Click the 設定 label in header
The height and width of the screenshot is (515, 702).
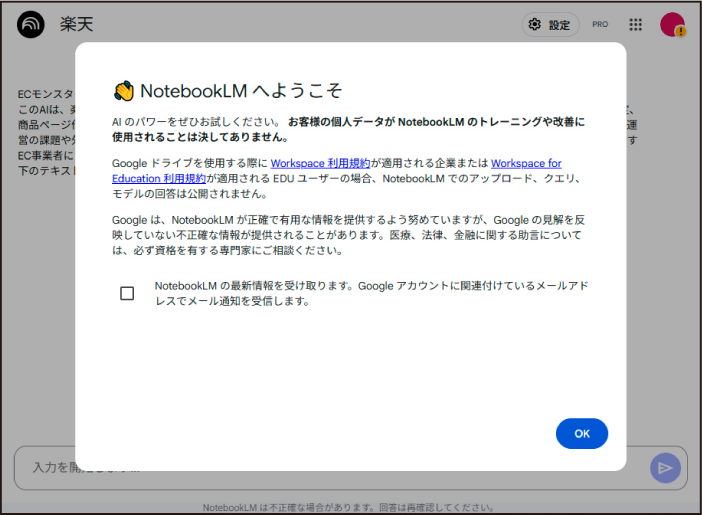[x=559, y=25]
